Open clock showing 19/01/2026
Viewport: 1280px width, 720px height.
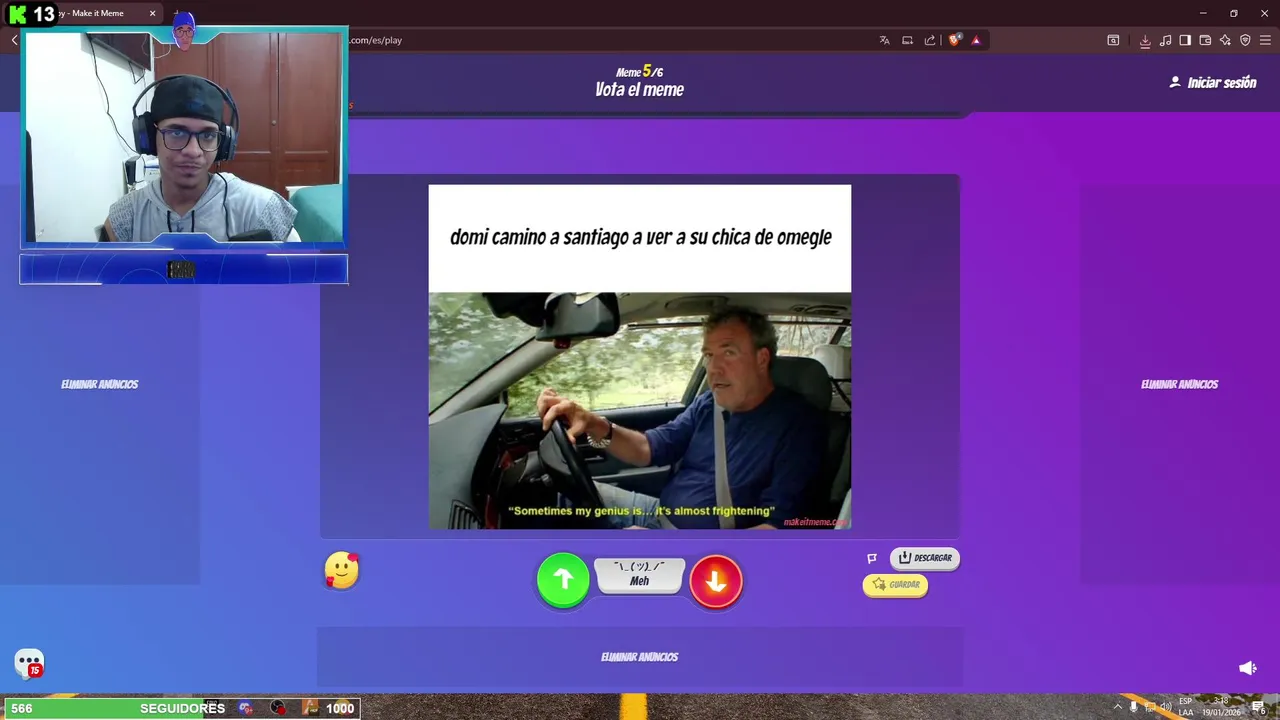click(x=1221, y=707)
